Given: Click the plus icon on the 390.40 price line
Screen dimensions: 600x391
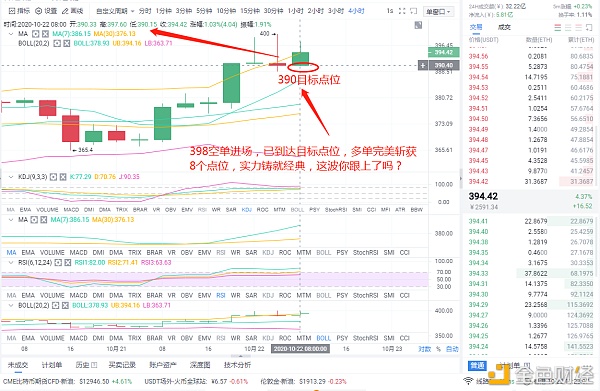Looking at the screenshot, I should point(423,65).
